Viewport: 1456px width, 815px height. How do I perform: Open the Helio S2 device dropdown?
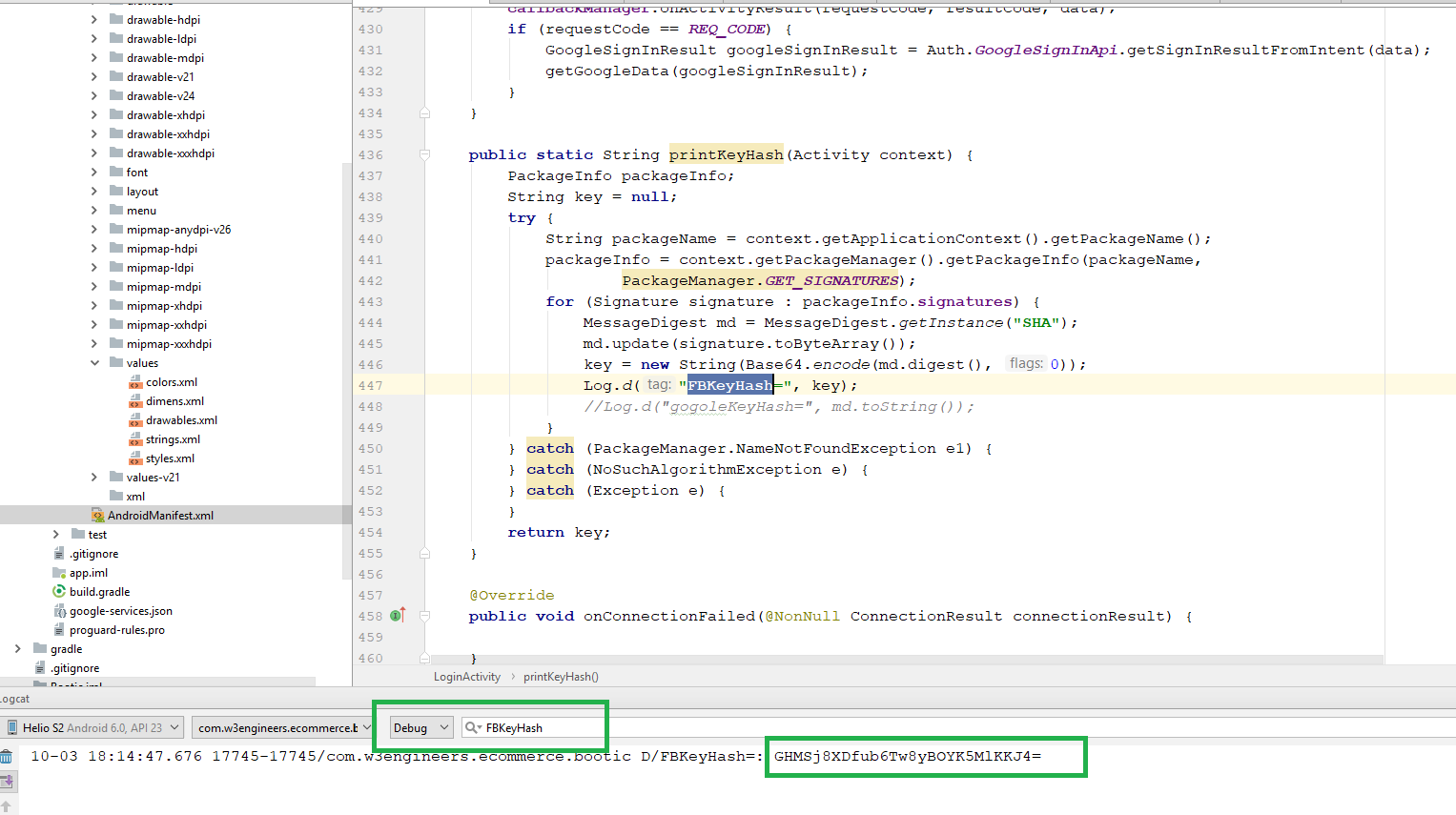tap(92, 728)
